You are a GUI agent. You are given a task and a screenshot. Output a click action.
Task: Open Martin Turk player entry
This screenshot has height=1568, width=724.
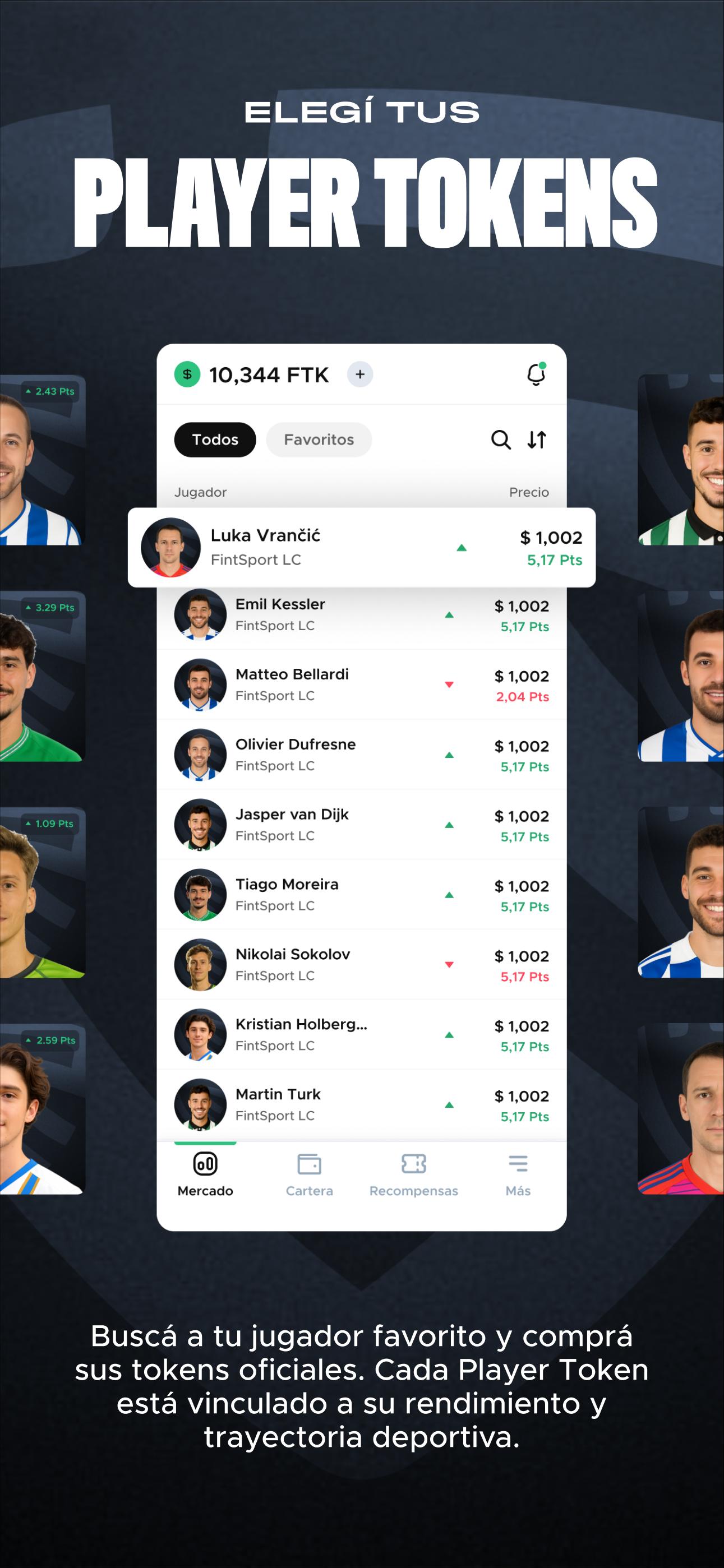coord(362,1105)
